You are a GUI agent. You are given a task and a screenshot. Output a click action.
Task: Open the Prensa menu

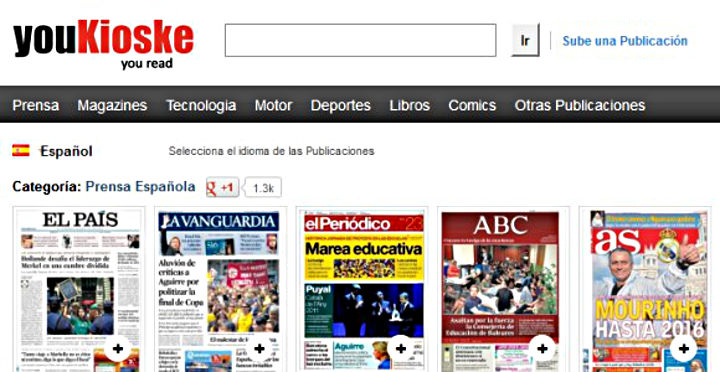tap(36, 105)
